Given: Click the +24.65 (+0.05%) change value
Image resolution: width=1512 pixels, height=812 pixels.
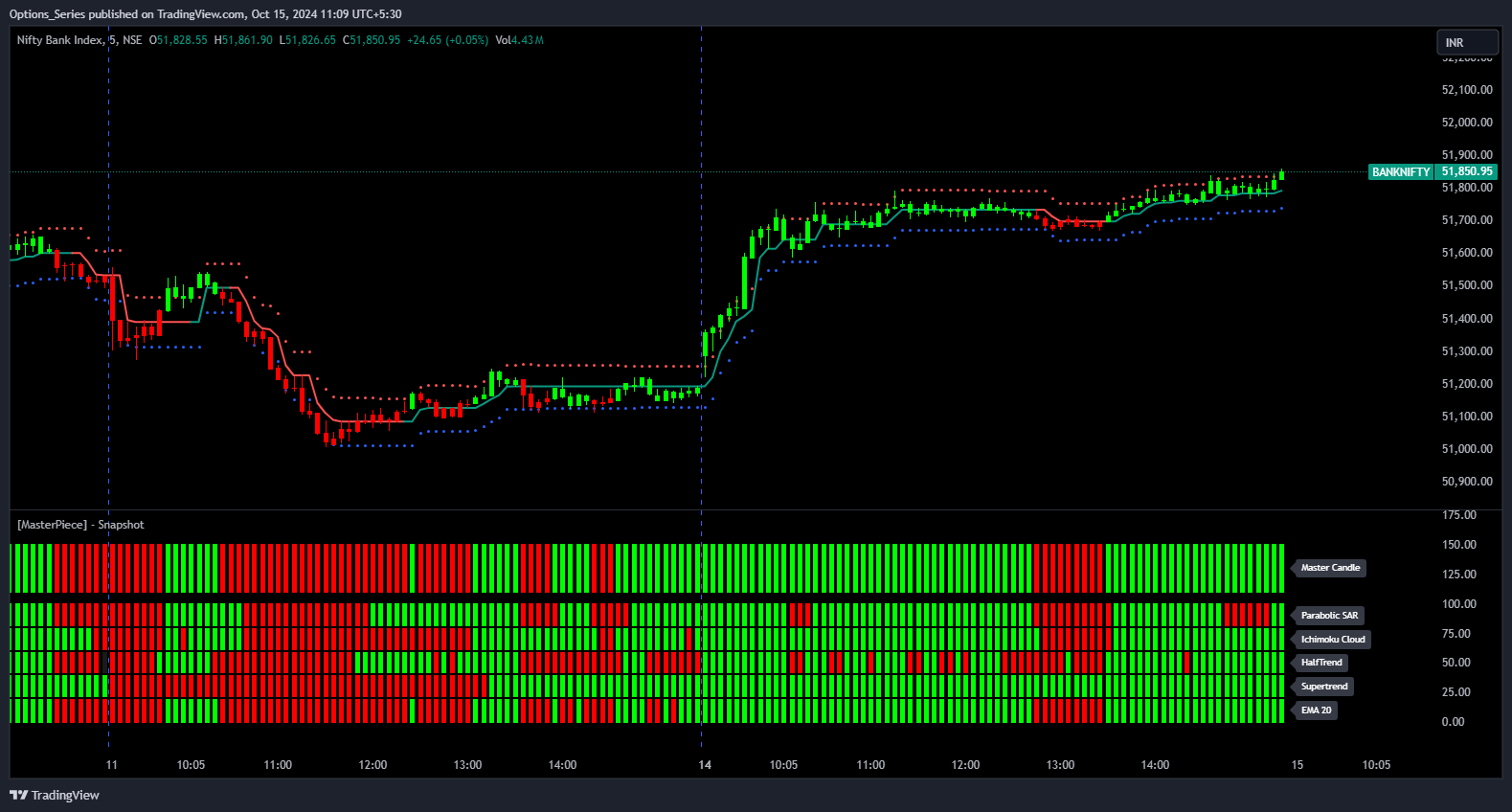Looking at the screenshot, I should tap(447, 40).
